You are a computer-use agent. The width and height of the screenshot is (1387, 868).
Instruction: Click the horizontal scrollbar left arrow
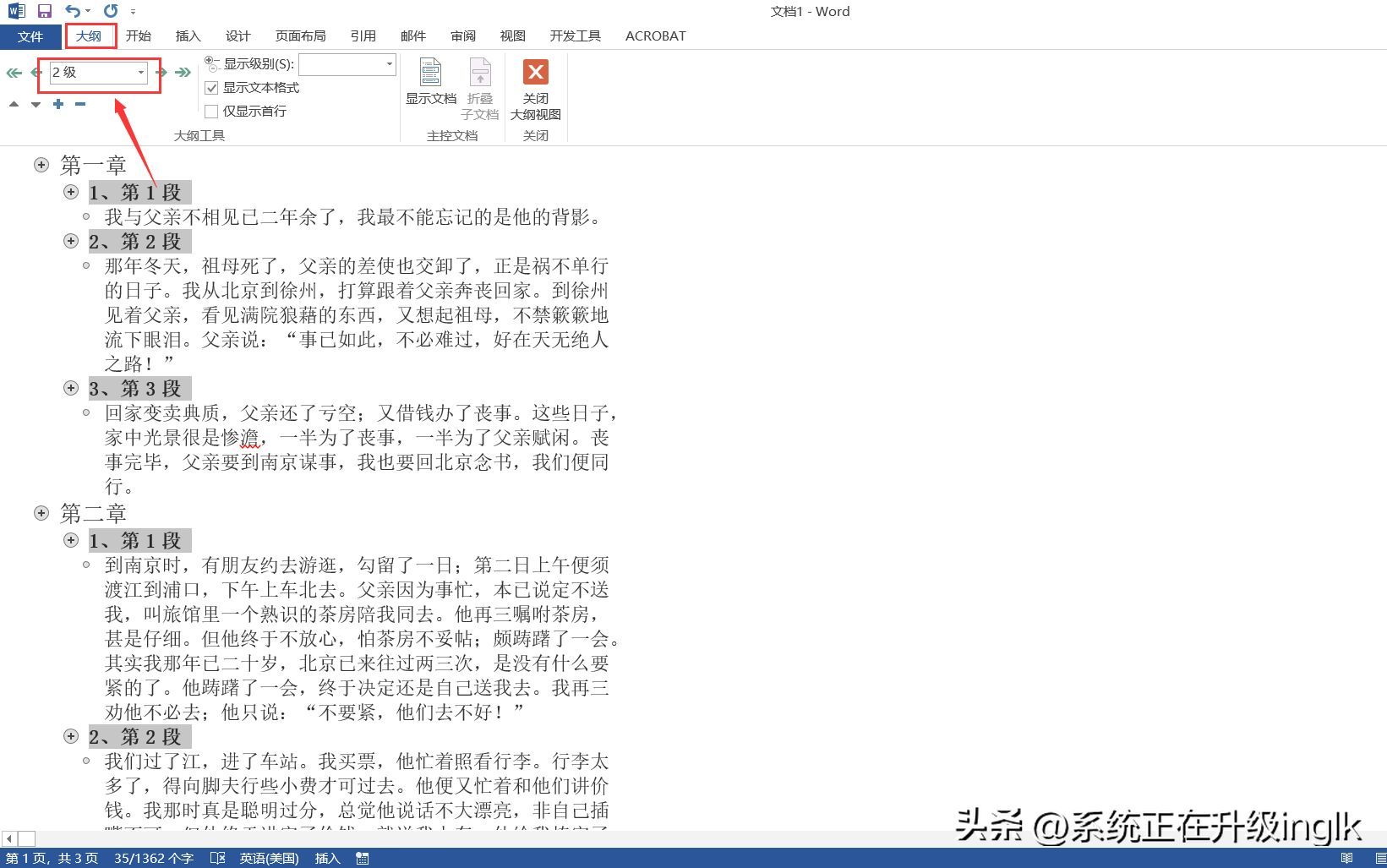coord(8,839)
